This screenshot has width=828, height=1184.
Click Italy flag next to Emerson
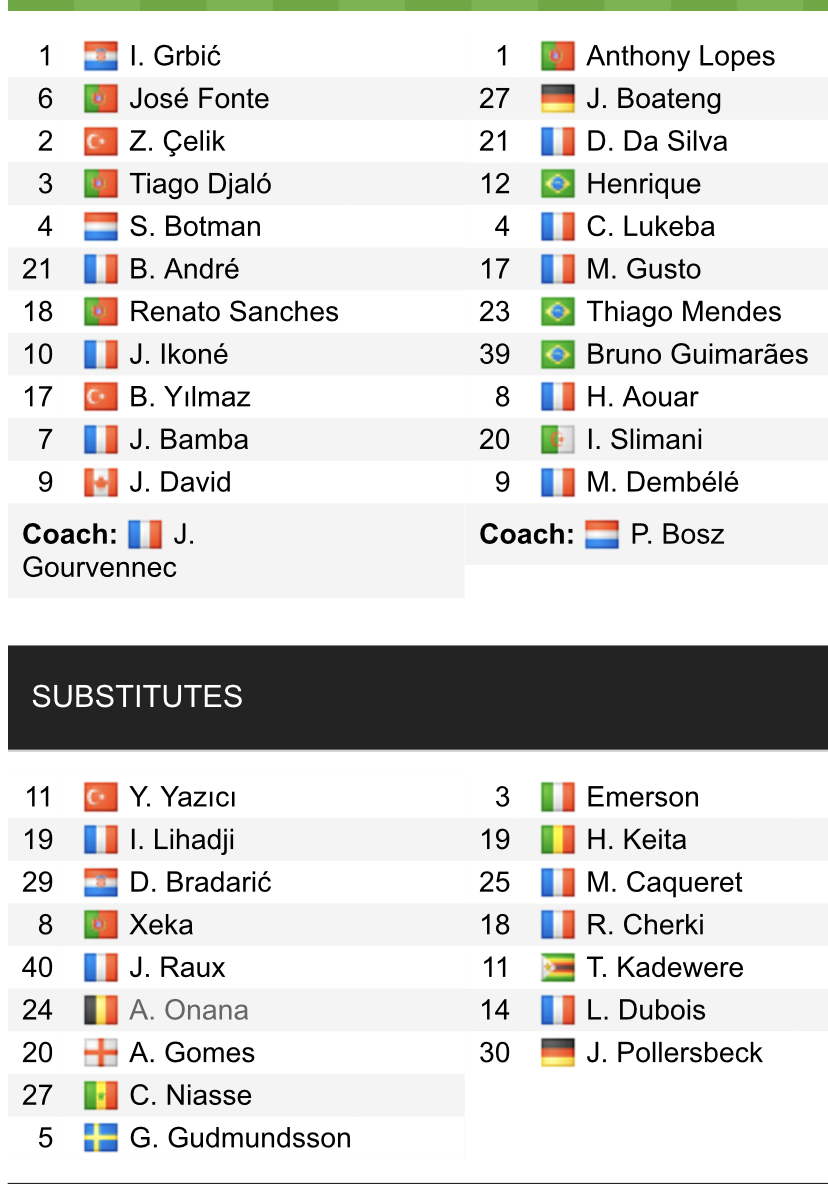click(557, 797)
